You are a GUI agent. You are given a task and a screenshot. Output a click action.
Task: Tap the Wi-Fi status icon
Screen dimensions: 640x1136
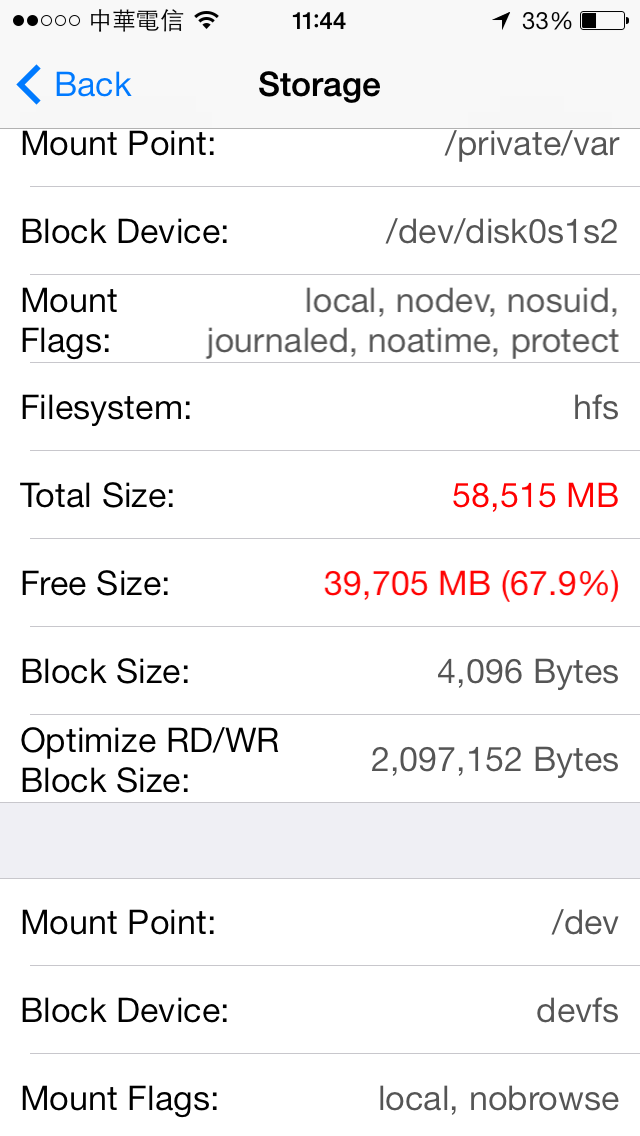(x=207, y=21)
